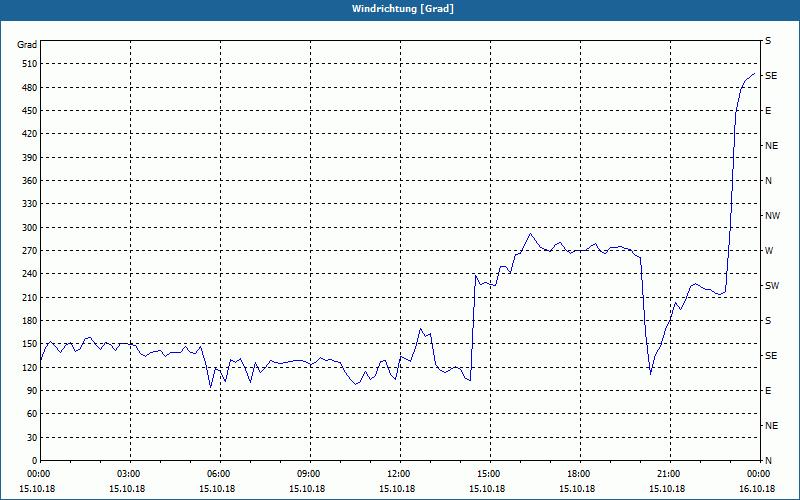800x500 pixels.
Task: Select the 15.10.18 date under 18:00
Action: click(x=577, y=489)
